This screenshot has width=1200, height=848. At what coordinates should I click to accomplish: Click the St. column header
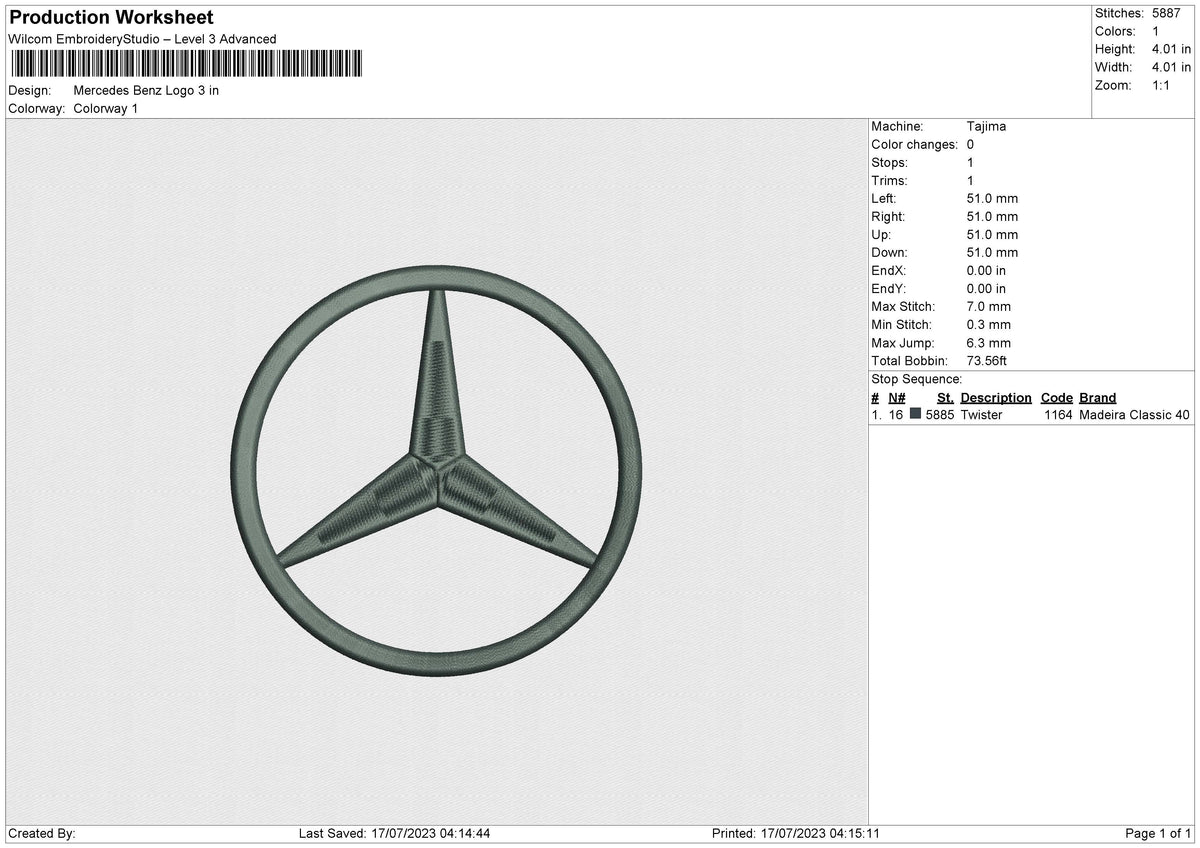945,397
